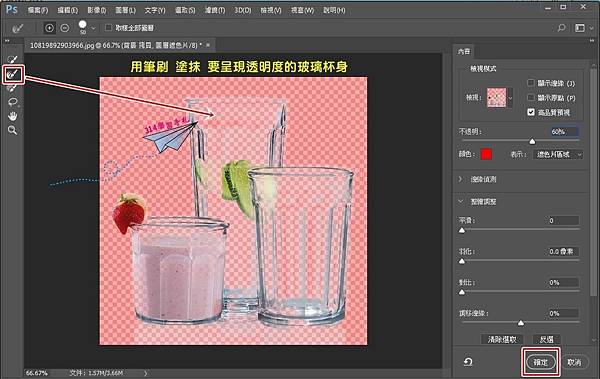This screenshot has width=600, height=379.
Task: Select the Quick Selection tool
Action: point(13,59)
